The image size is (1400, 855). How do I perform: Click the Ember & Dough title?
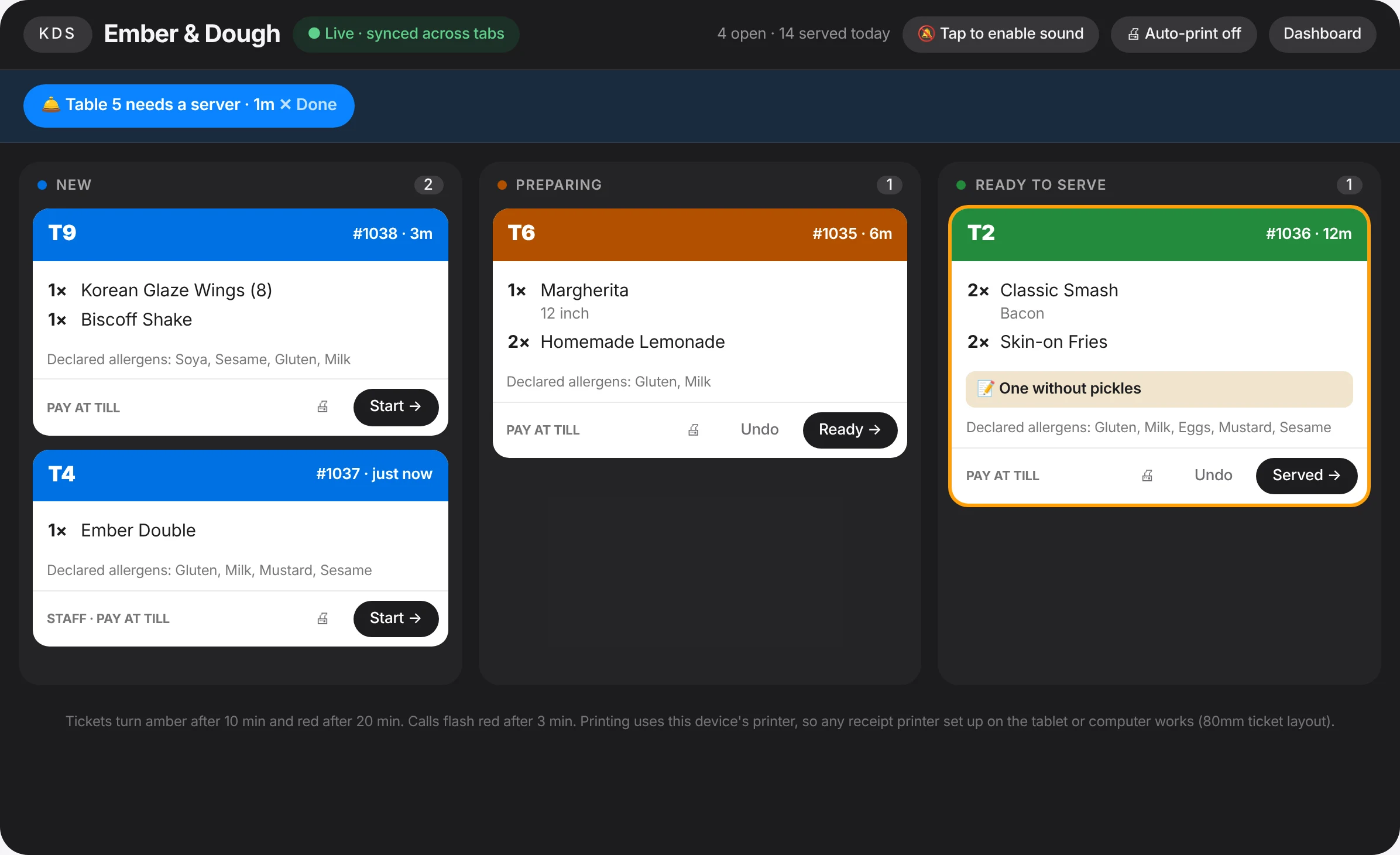192,34
